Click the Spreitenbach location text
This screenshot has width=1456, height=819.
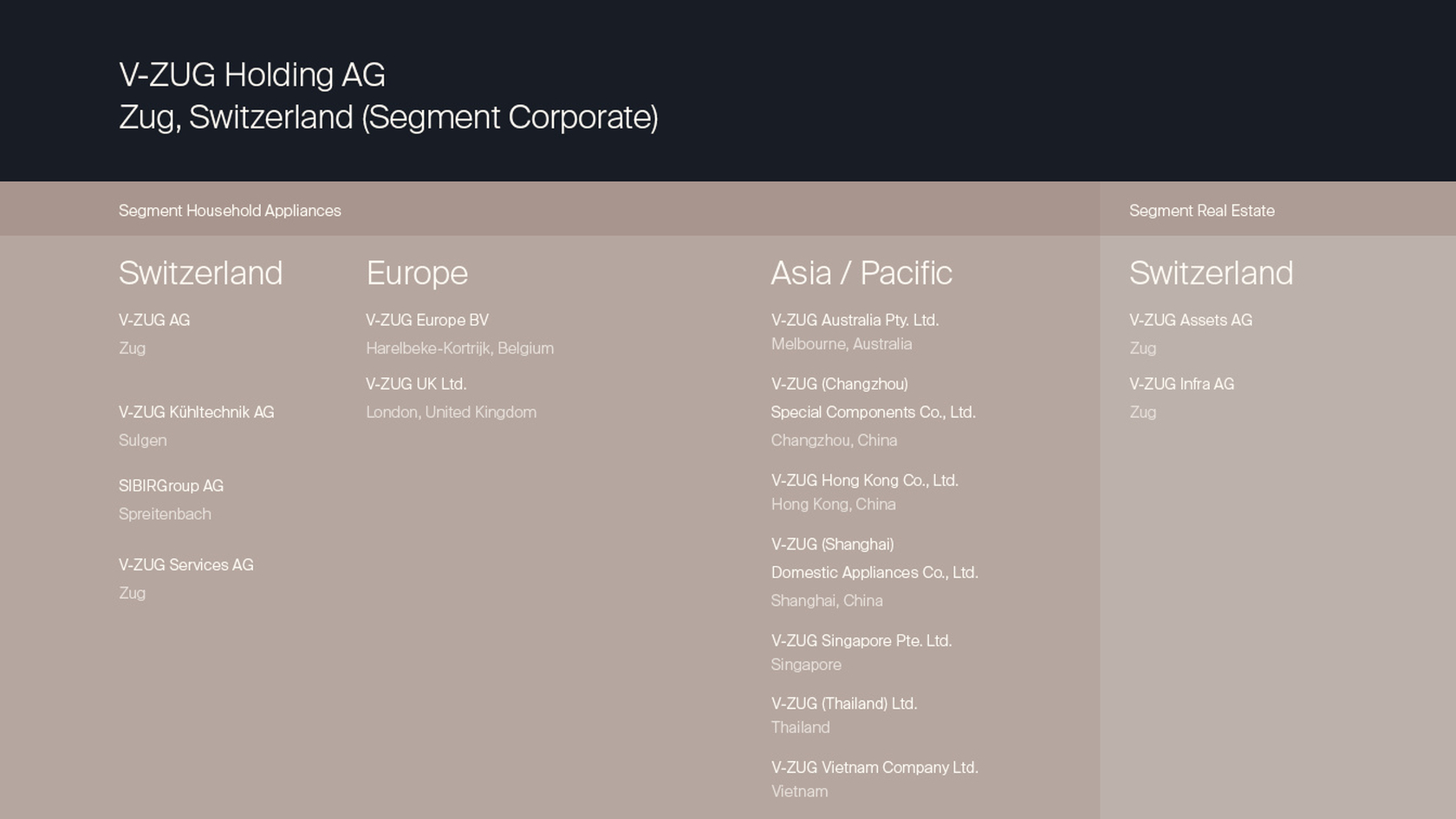[165, 514]
